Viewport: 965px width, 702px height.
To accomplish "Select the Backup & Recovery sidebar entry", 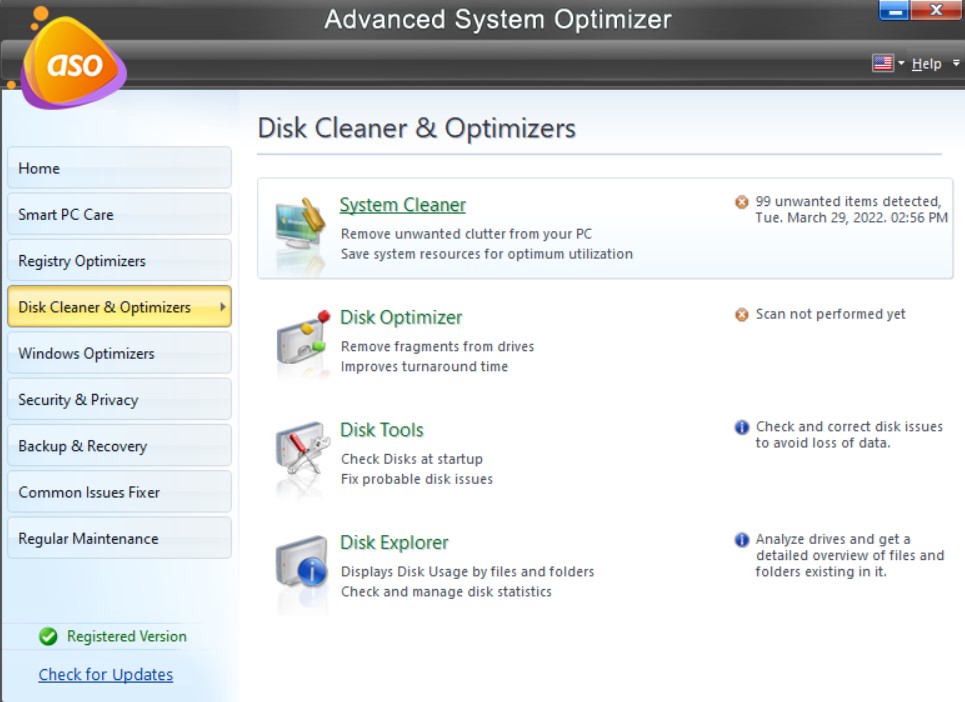I will [119, 445].
